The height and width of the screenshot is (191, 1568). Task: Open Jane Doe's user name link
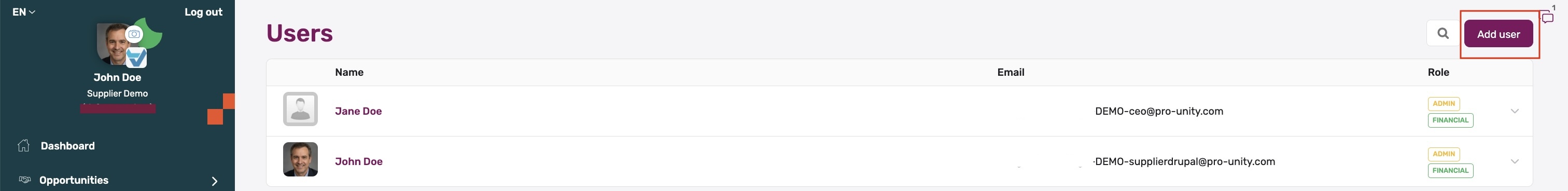pyautogui.click(x=358, y=111)
